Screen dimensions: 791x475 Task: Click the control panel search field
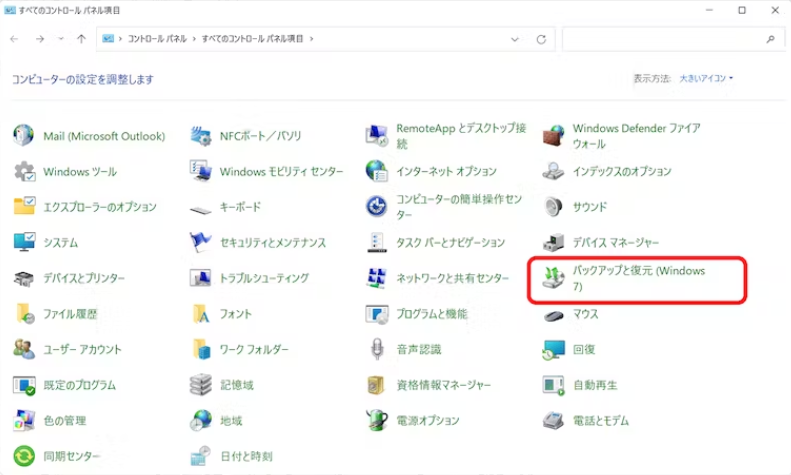tap(673, 39)
